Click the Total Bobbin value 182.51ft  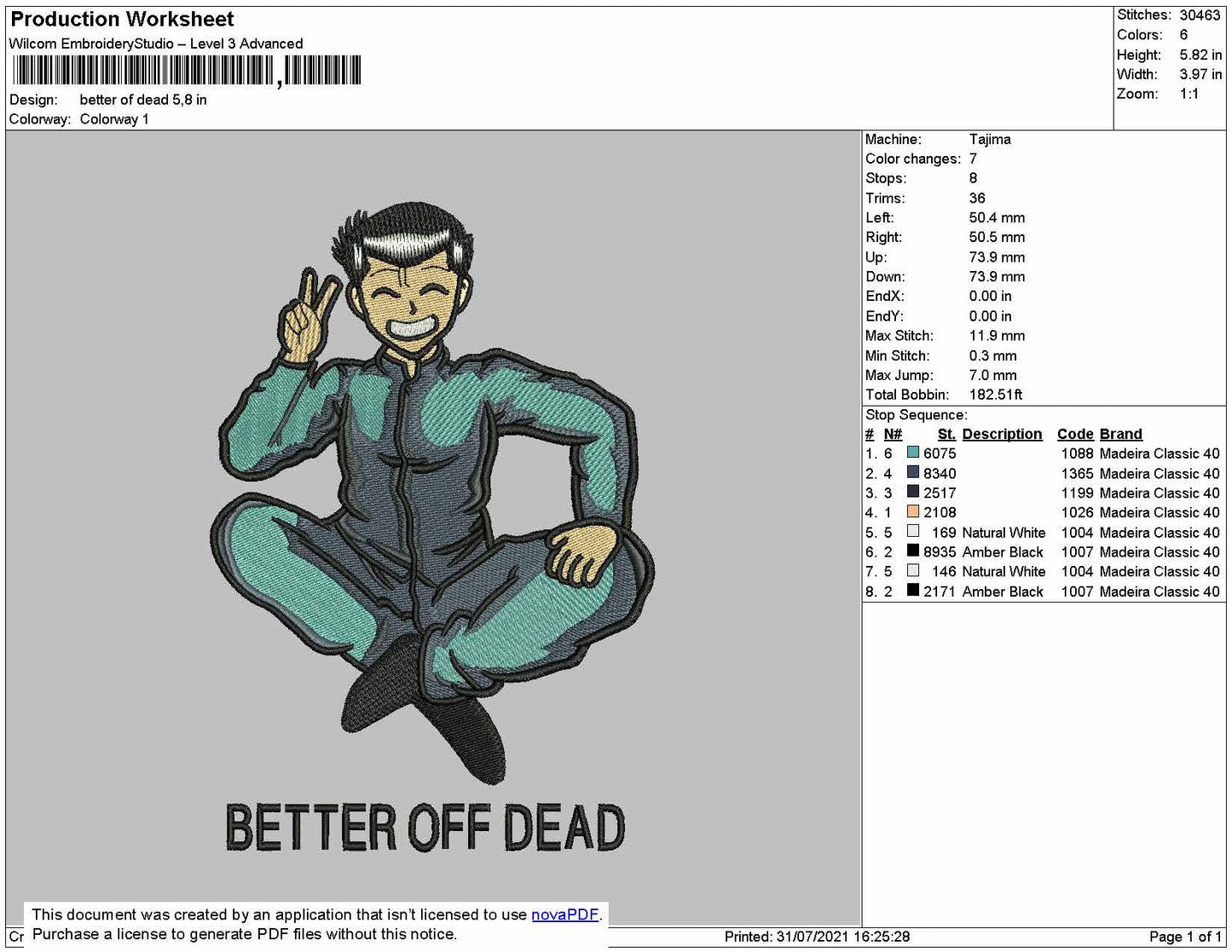995,395
